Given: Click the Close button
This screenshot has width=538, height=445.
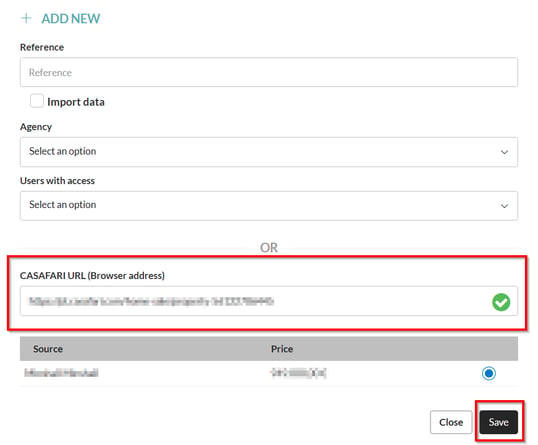Looking at the screenshot, I should [451, 422].
